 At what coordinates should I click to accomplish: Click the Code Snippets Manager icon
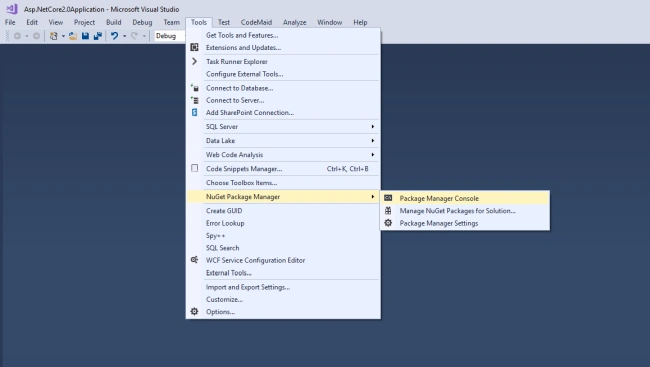[194, 168]
